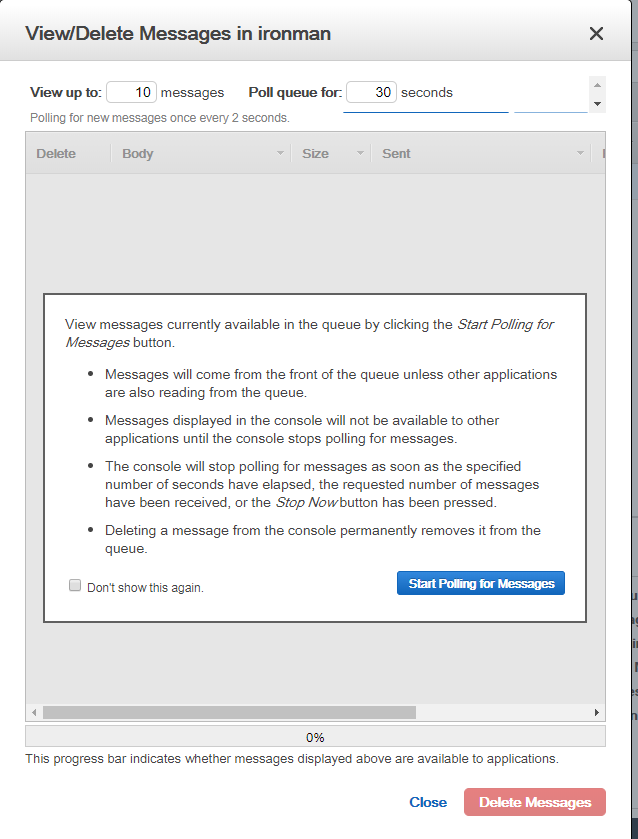Open the Size column dropdown arrow
638x839 pixels.
click(360, 154)
